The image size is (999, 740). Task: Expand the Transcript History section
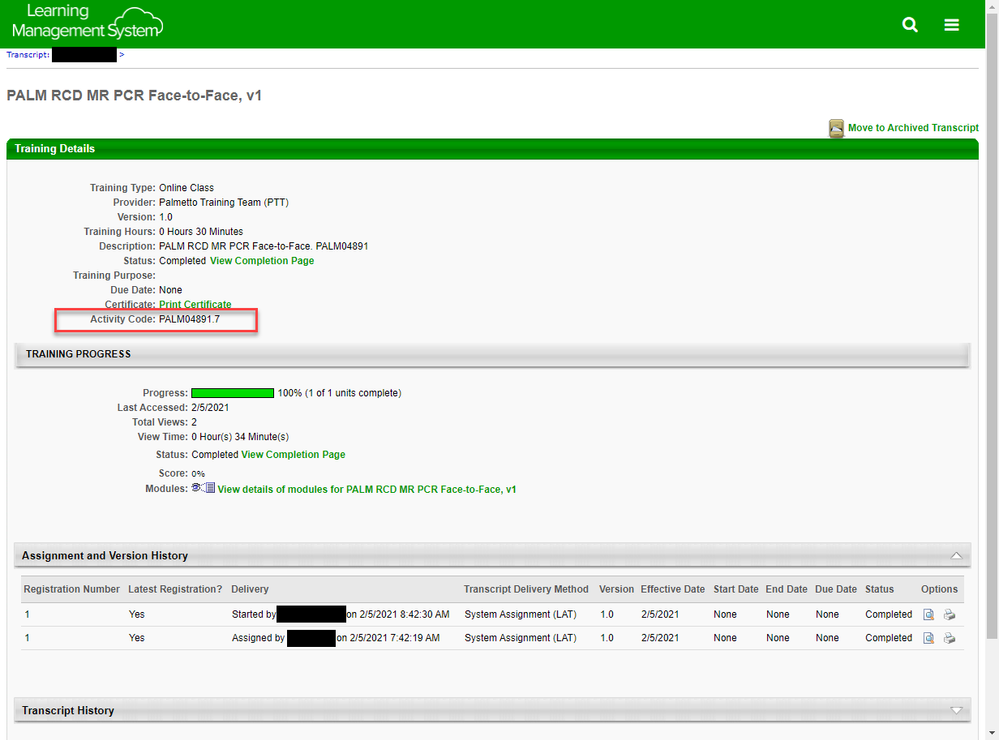click(956, 710)
